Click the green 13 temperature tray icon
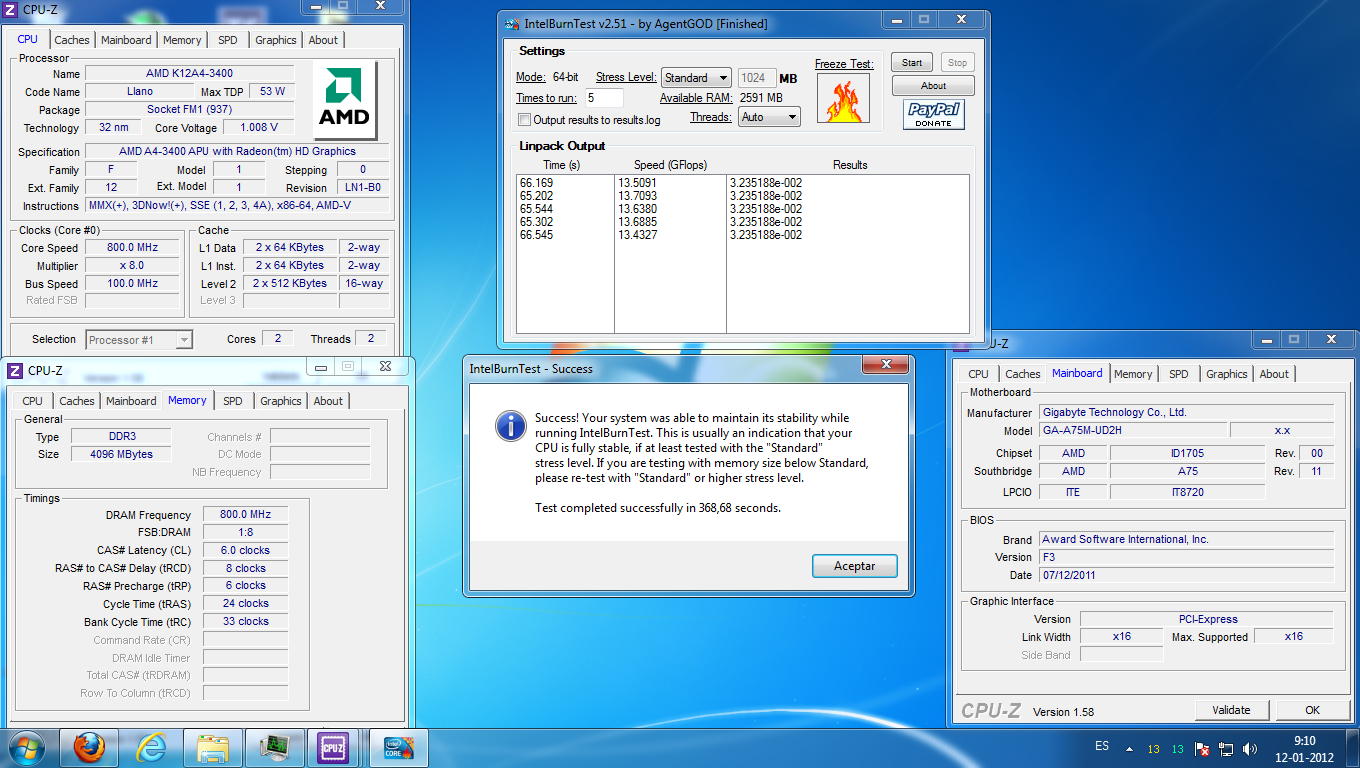The image size is (1360, 768). [1177, 749]
